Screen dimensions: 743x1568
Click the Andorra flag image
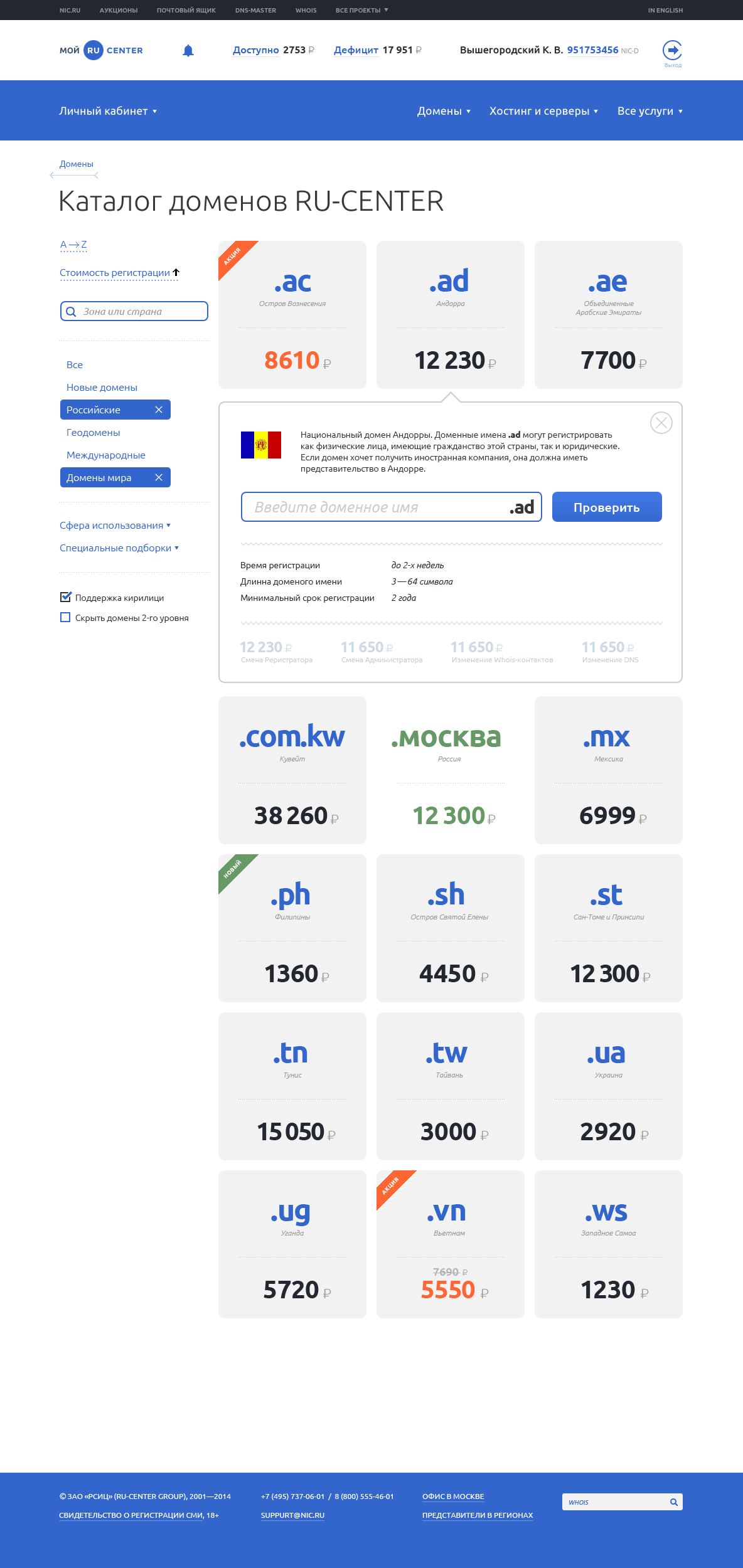tap(261, 445)
